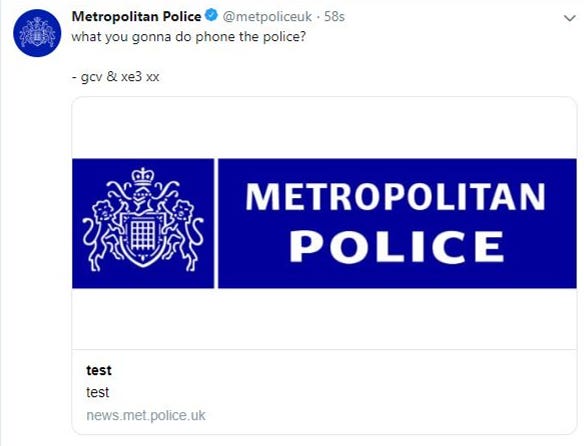Click the "- gcv & xe3 xx" signature line
Screen dimensions: 584x446
[x=115, y=77]
